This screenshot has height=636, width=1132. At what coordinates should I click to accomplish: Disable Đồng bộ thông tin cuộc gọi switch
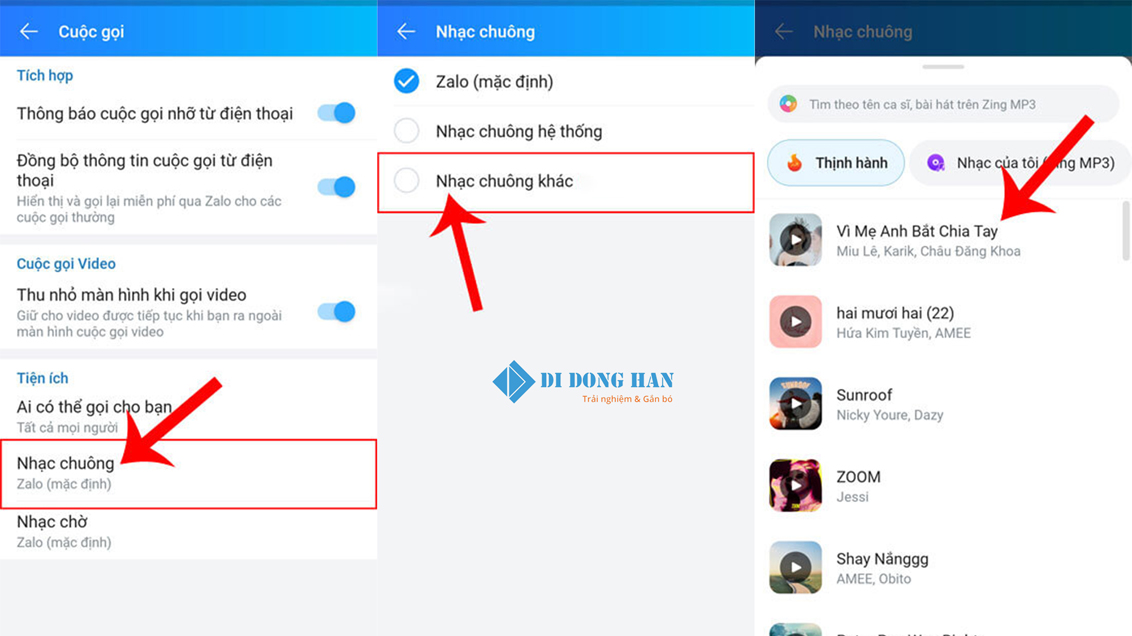click(337, 187)
